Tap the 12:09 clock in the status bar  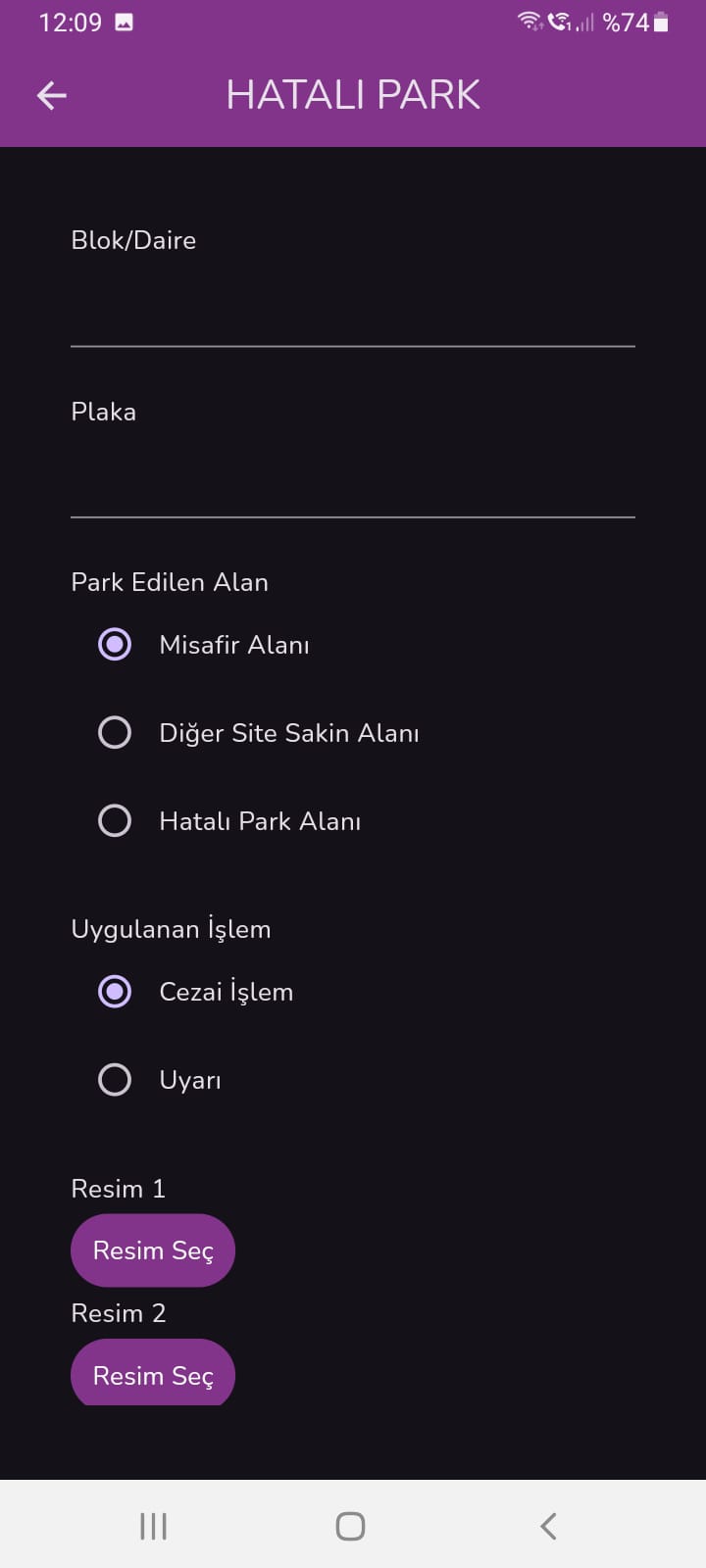pos(70,22)
